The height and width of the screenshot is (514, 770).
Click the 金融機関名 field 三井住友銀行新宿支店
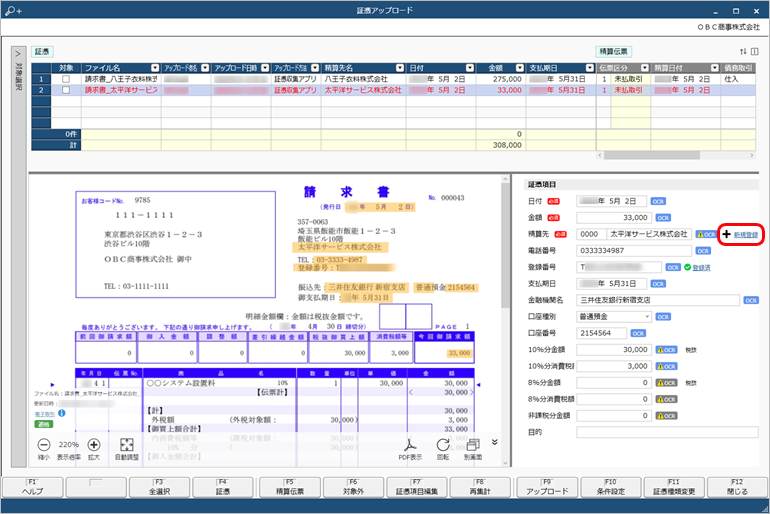pos(658,300)
